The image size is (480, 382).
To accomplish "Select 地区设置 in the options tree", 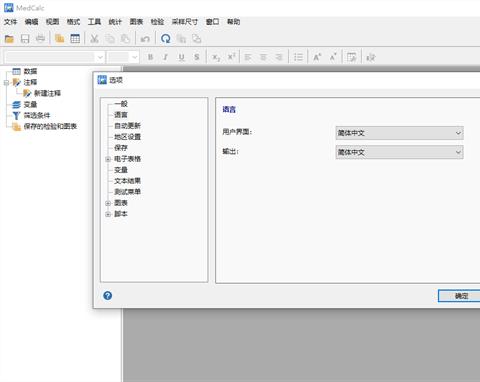I will [x=127, y=137].
